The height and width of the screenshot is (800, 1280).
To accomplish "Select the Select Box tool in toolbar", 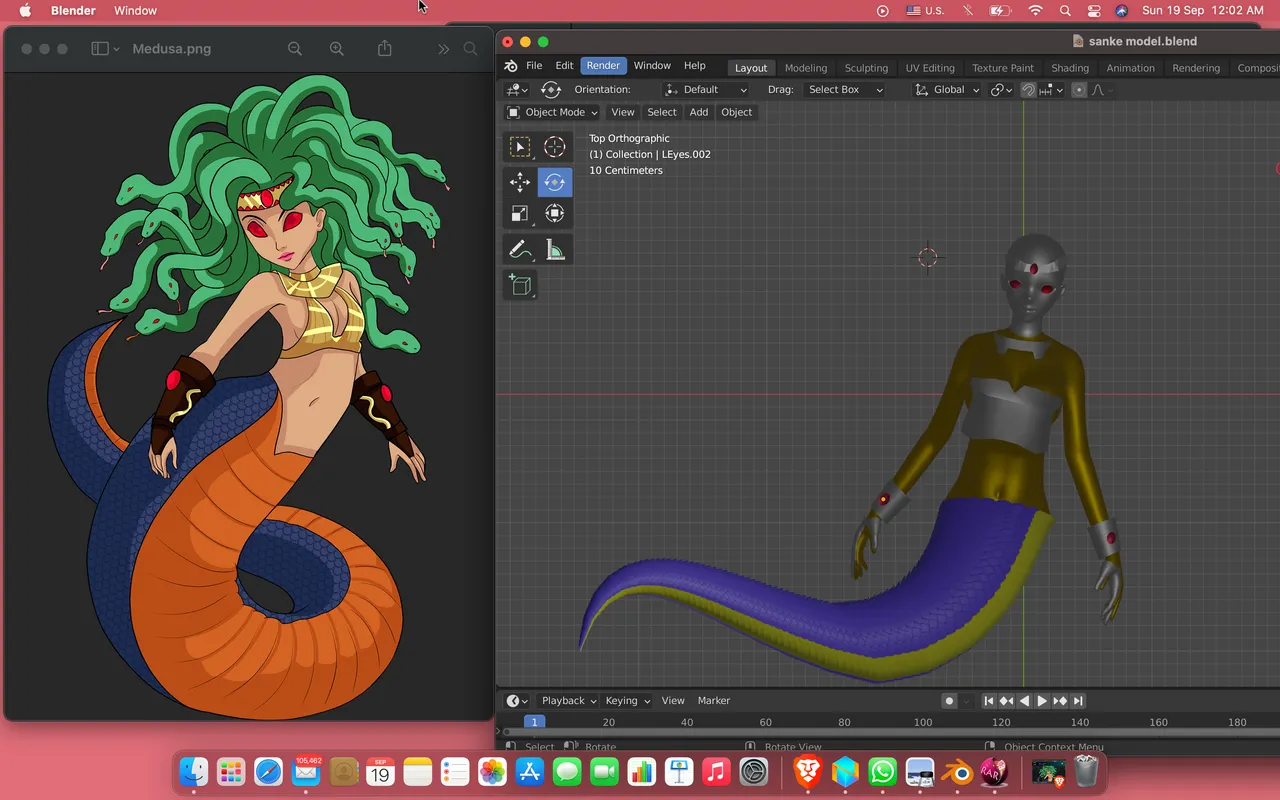I will click(520, 147).
